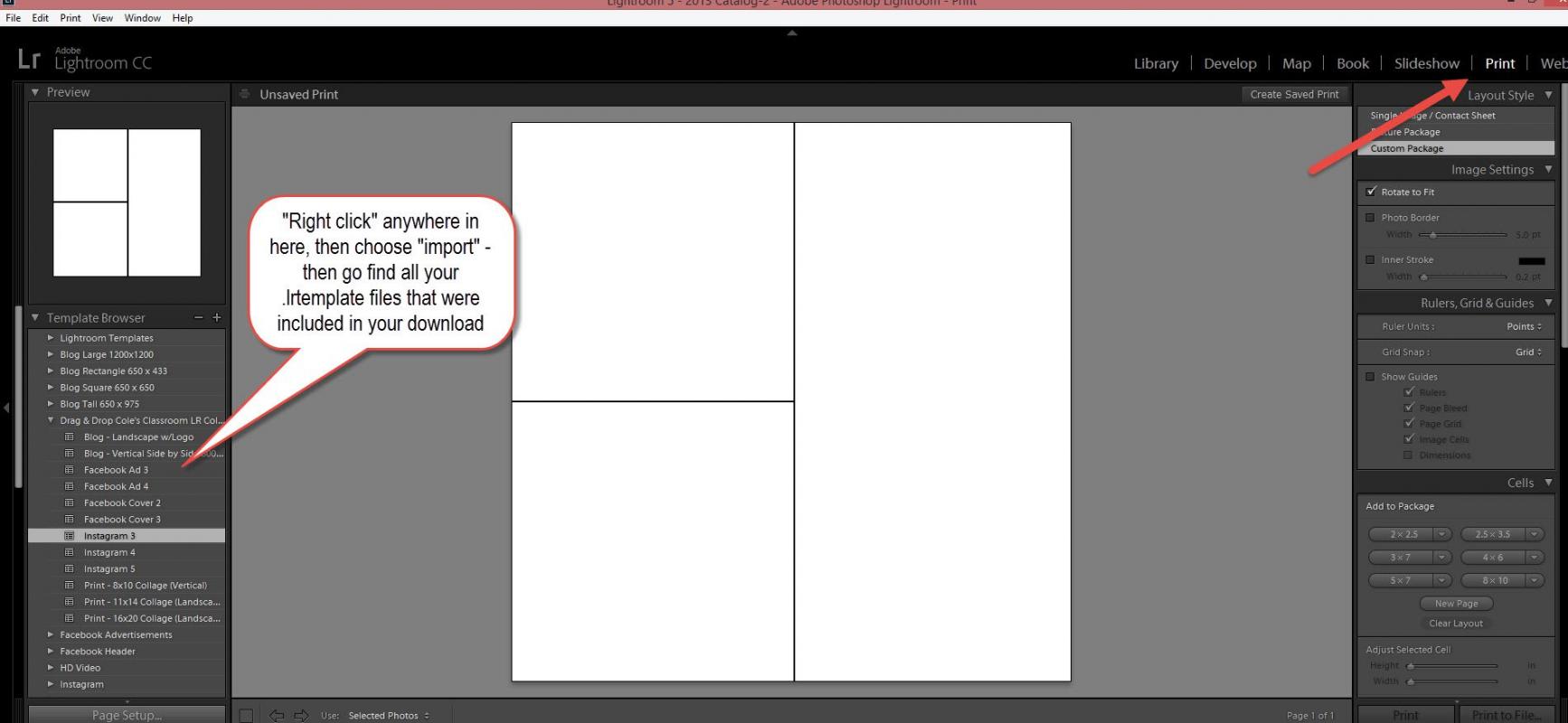Screen dimensions: 1568x723
Task: Select the Instagram 5 template icon
Action: 69,568
